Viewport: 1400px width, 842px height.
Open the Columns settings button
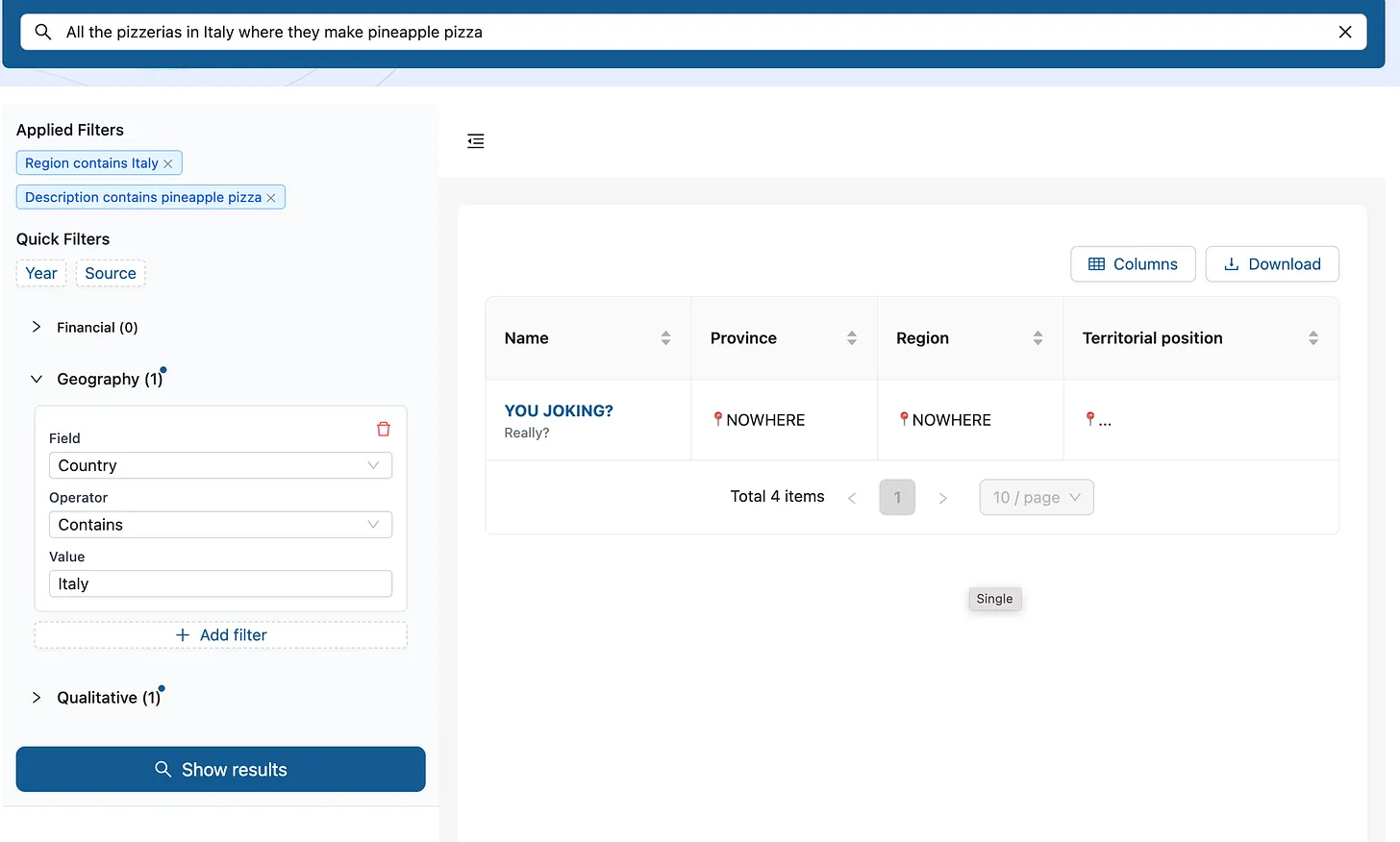pos(1133,264)
